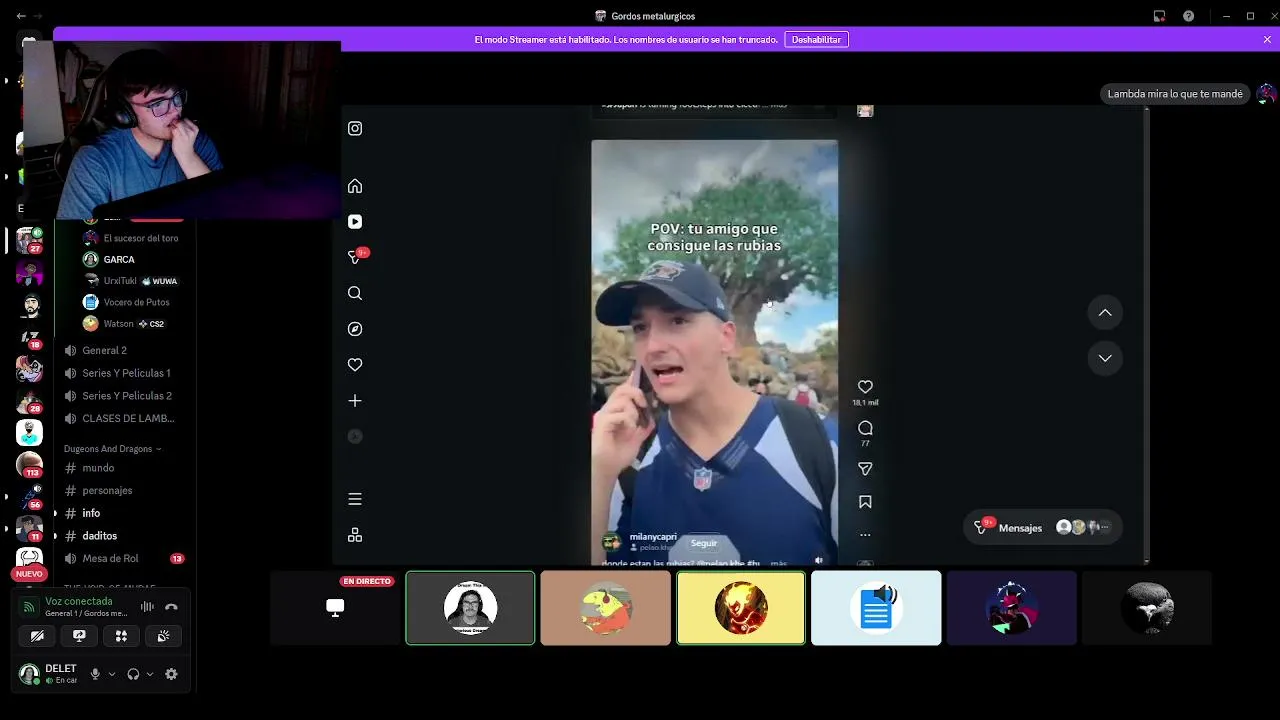This screenshot has width=1280, height=720.
Task: Open soundboard button in voice panel
Action: pos(163,636)
